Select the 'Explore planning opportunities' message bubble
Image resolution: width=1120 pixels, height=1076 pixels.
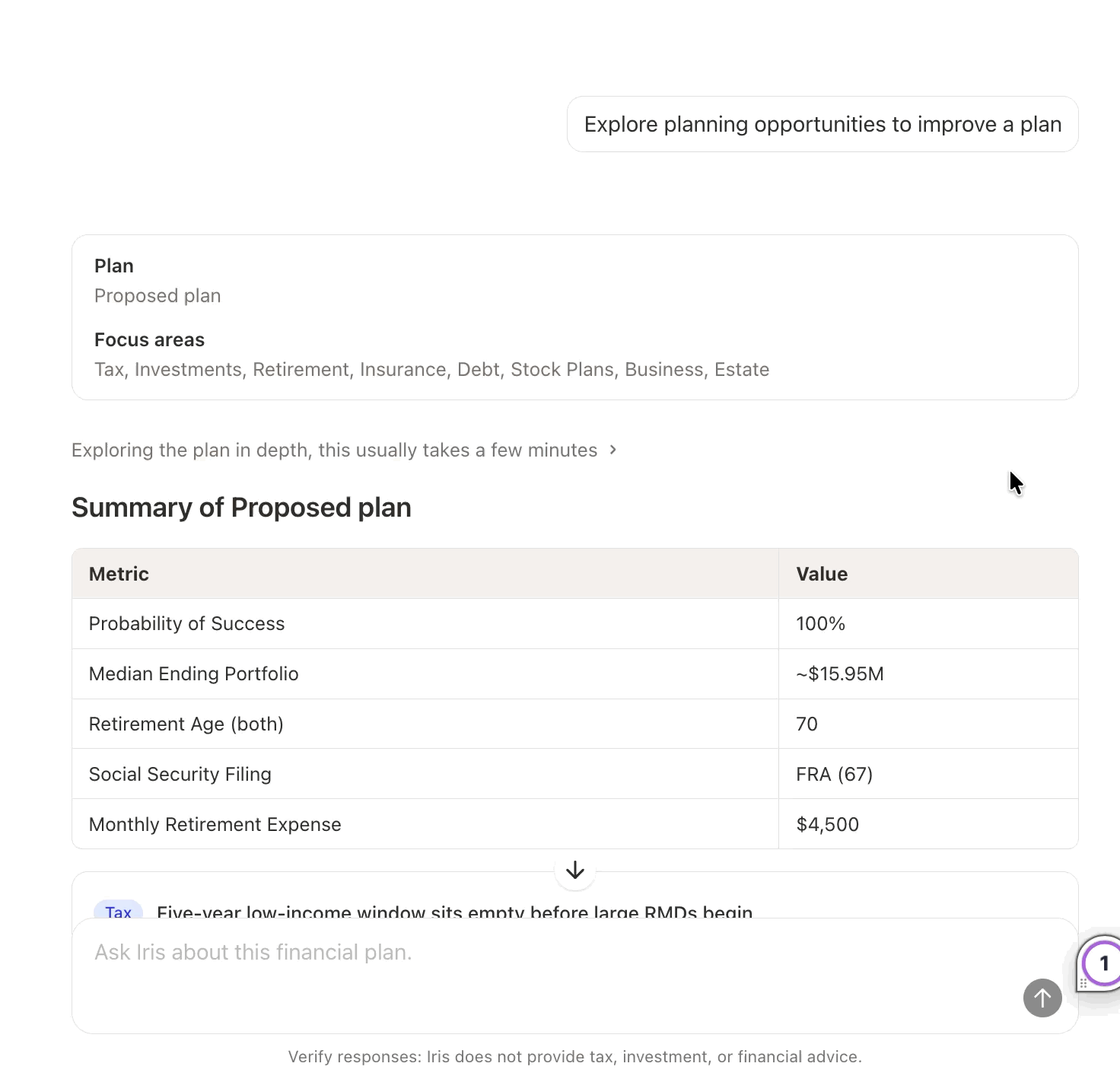[x=822, y=124]
